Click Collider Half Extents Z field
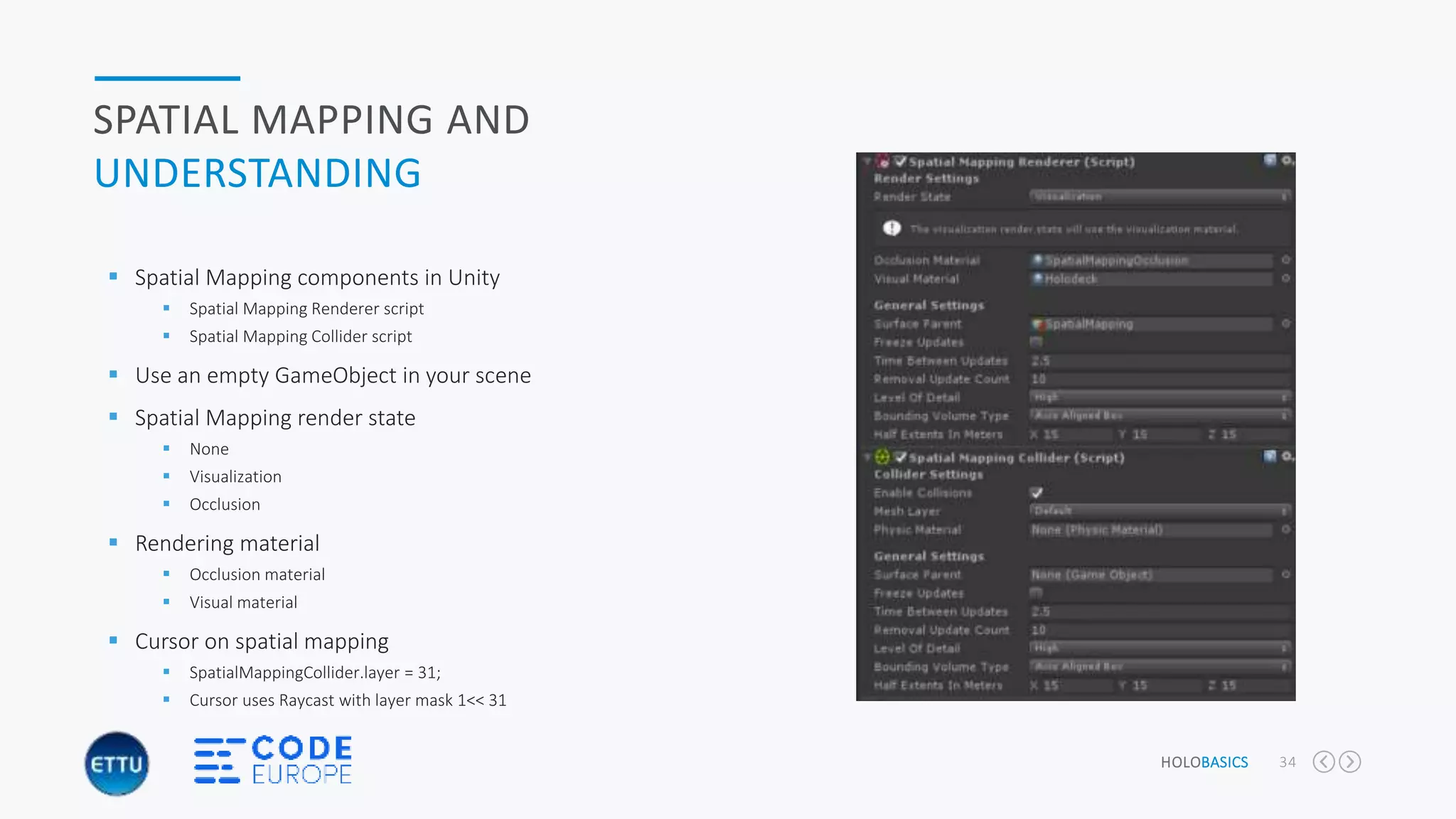This screenshot has width=1456, height=819. click(x=1256, y=685)
